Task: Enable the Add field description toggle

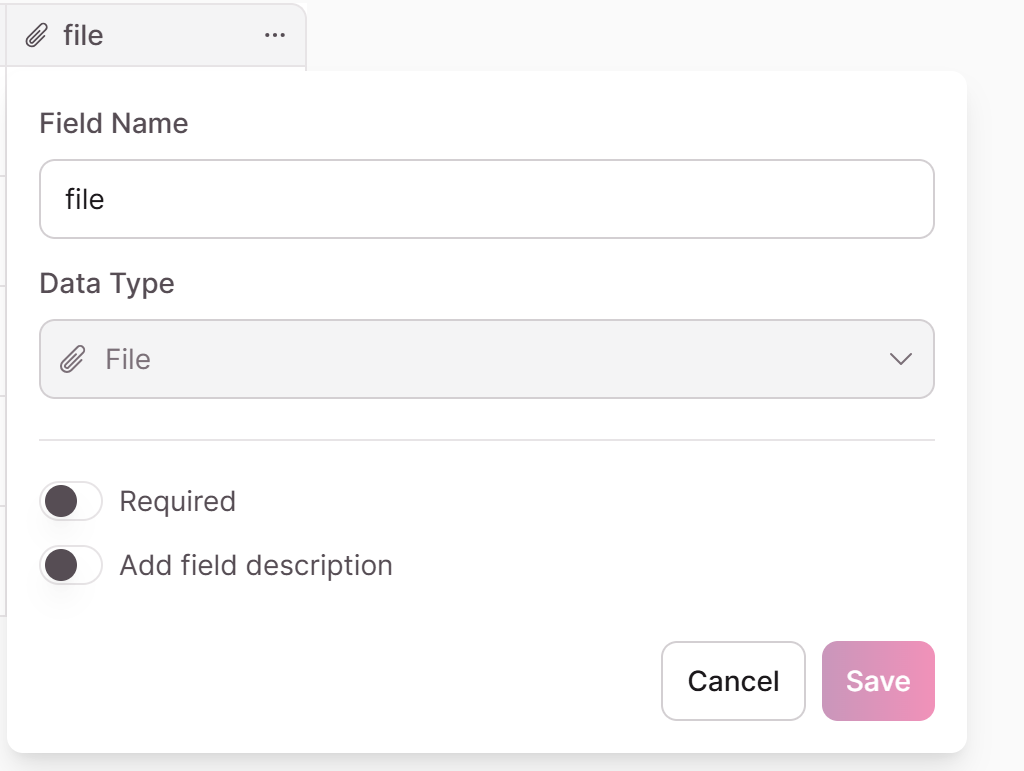Action: point(71,565)
